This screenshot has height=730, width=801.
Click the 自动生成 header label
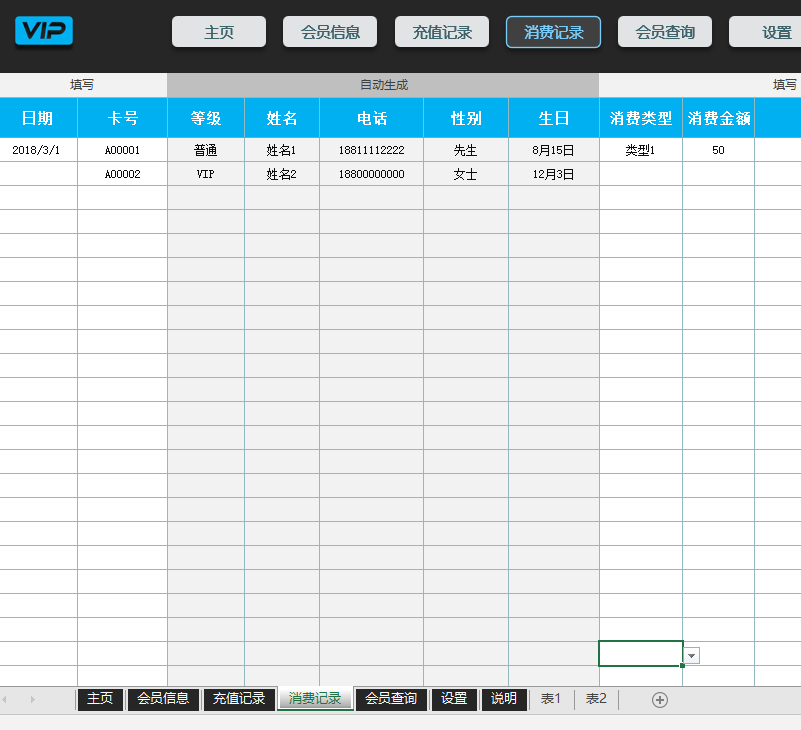pos(383,85)
